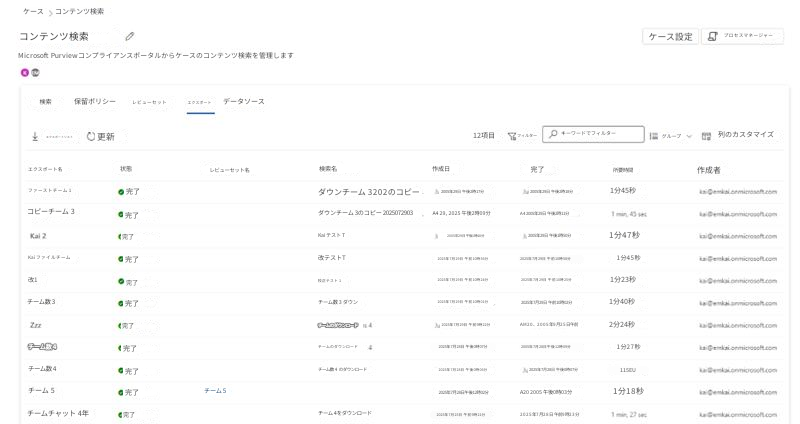The height and width of the screenshot is (424, 800).
Task: Sort by the レビューセット名 column header
Action: [x=230, y=170]
